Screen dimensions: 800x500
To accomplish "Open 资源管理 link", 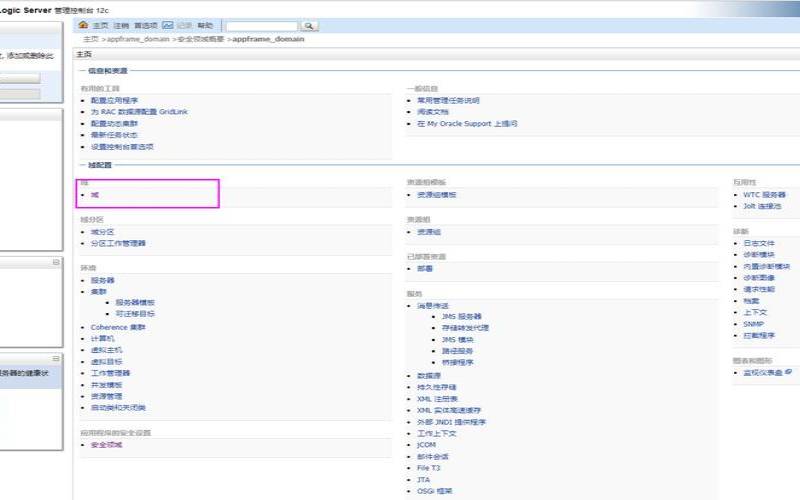I will (x=107, y=396).
